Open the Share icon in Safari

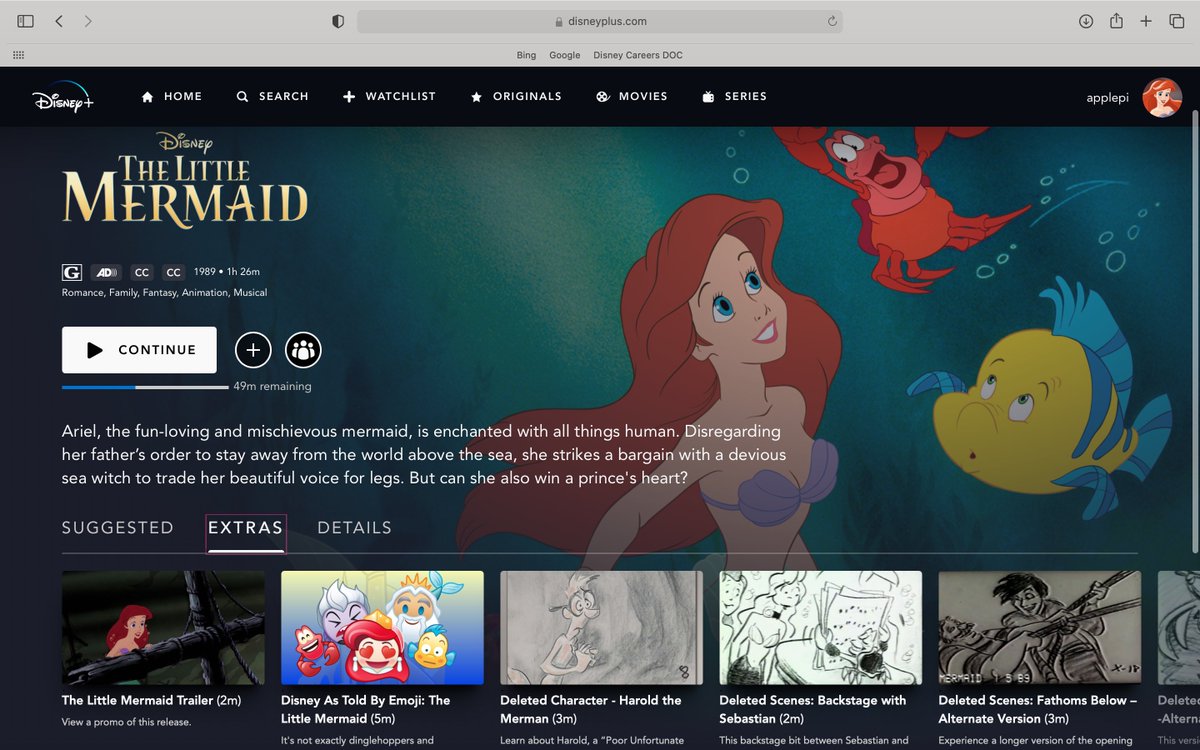(1116, 21)
